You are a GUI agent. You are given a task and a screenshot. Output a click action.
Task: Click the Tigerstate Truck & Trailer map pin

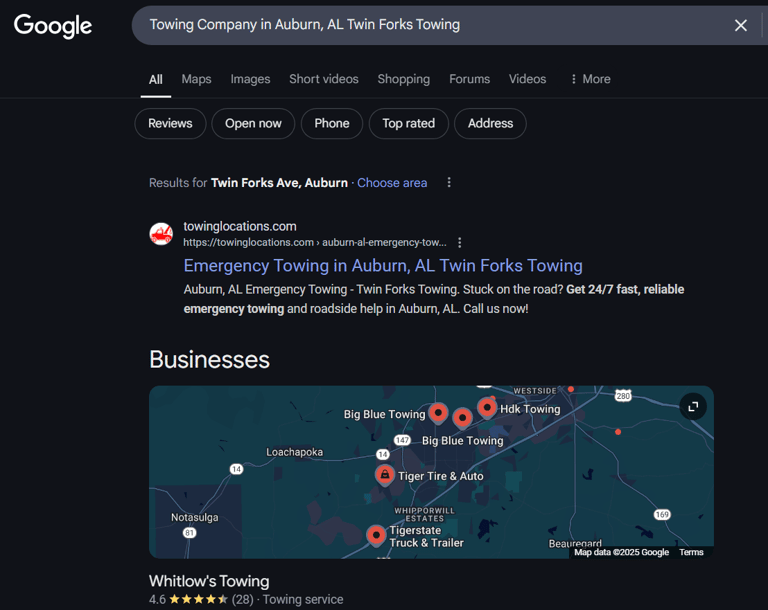click(376, 535)
